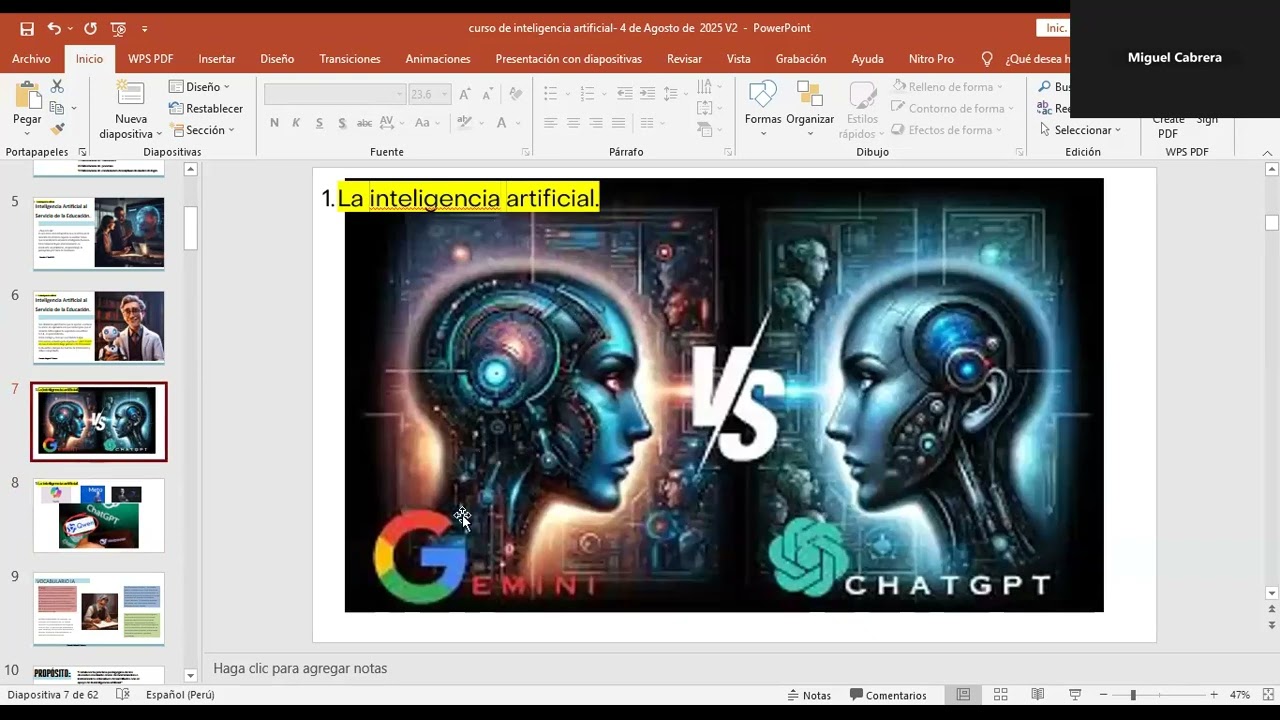
Task: Click the zoom out minus button
Action: [x=1103, y=695]
